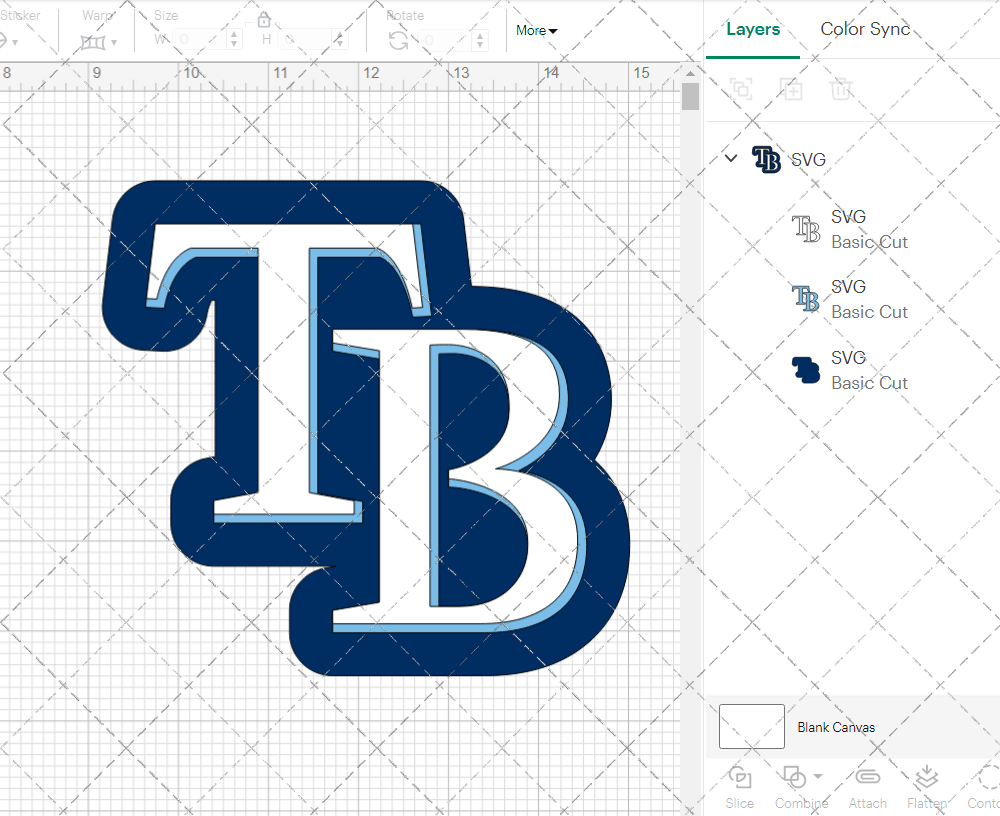Image resolution: width=1000 pixels, height=816 pixels.
Task: Click the Attach paperclip icon
Action: (x=867, y=779)
